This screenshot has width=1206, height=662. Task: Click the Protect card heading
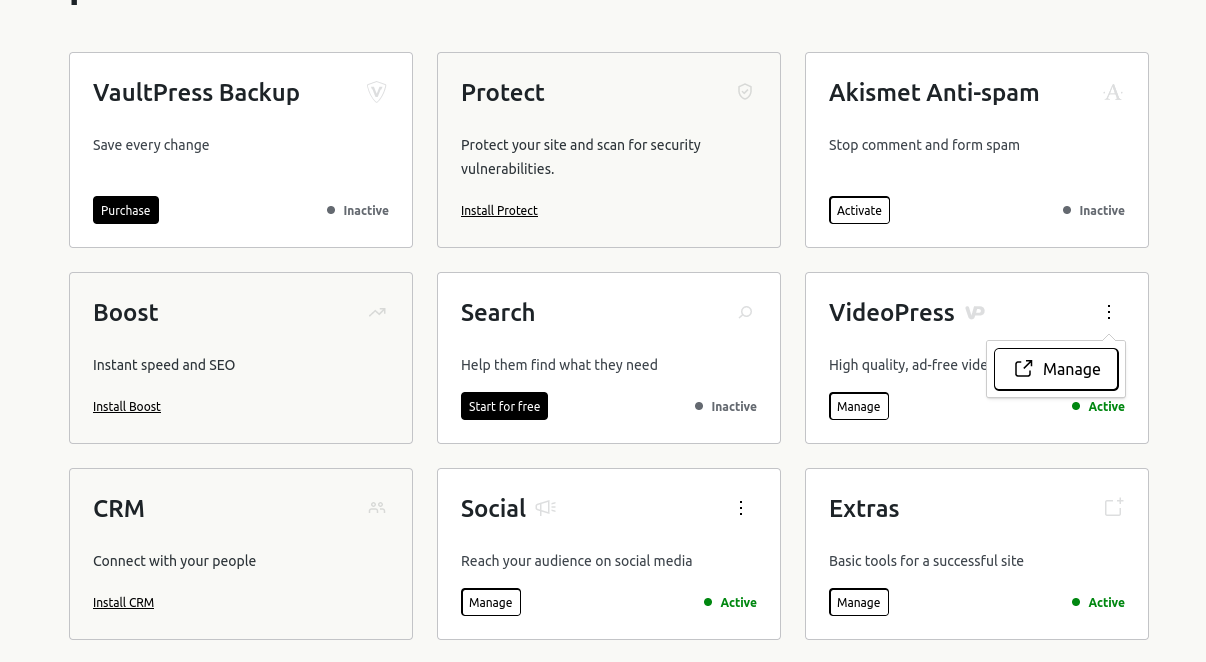(x=503, y=92)
